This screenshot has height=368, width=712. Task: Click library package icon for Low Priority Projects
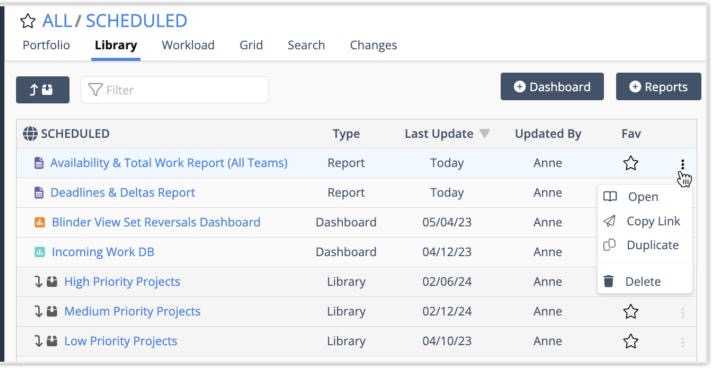pyautogui.click(x=52, y=341)
